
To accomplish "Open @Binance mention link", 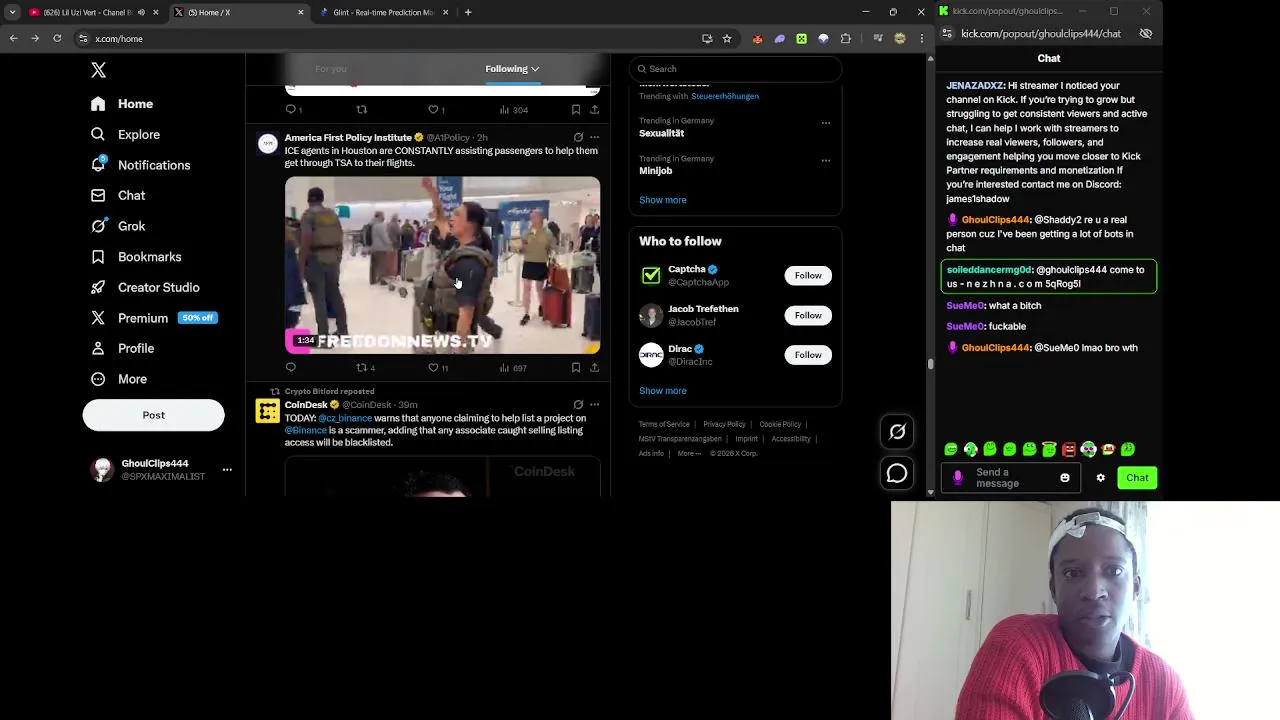I will [306, 430].
